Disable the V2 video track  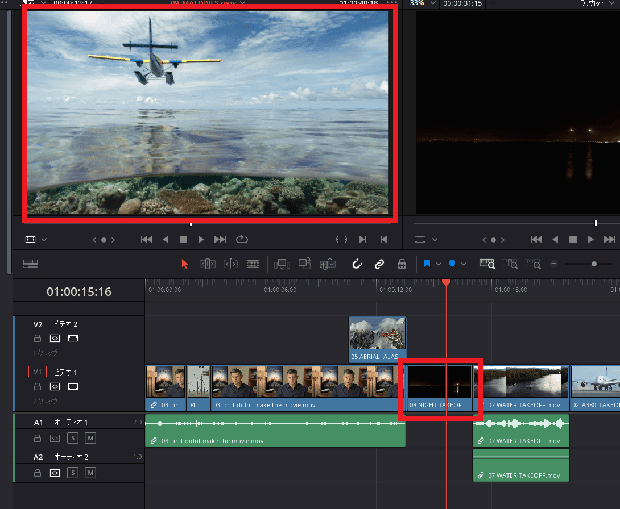pyautogui.click(x=73, y=338)
